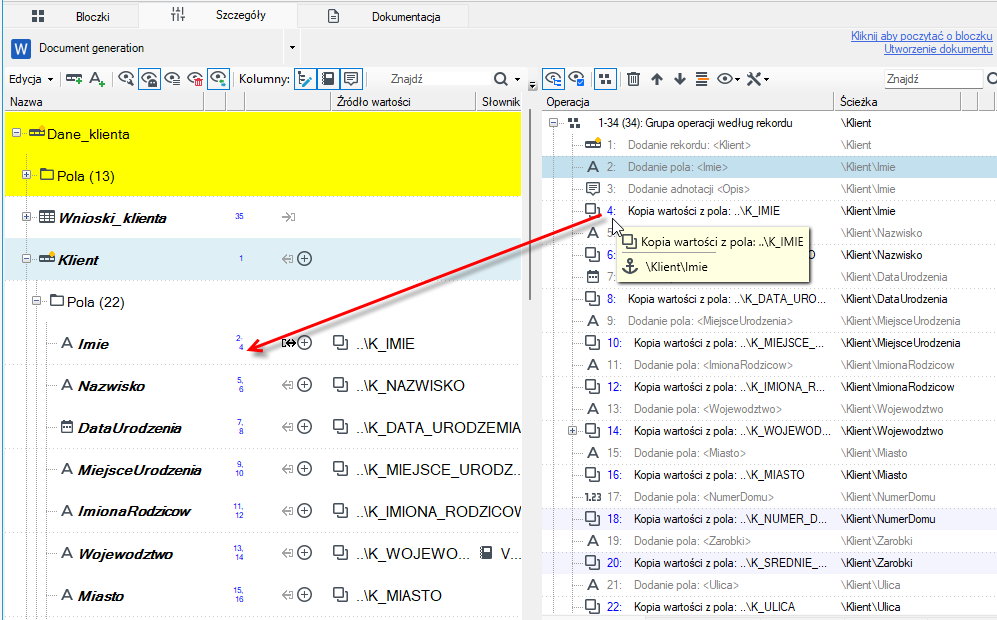Click the magnifier icon beside left Znajdź
This screenshot has height=620, width=997.
pos(501,79)
